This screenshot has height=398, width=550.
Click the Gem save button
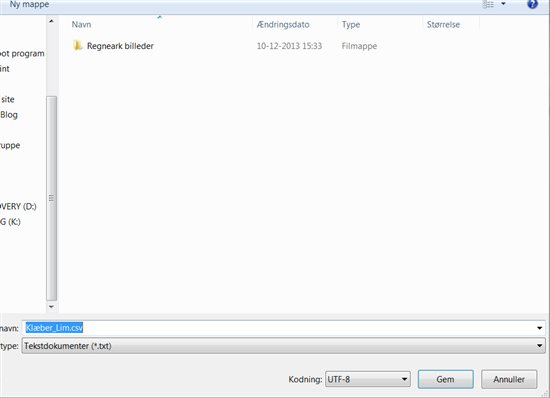coord(445,379)
